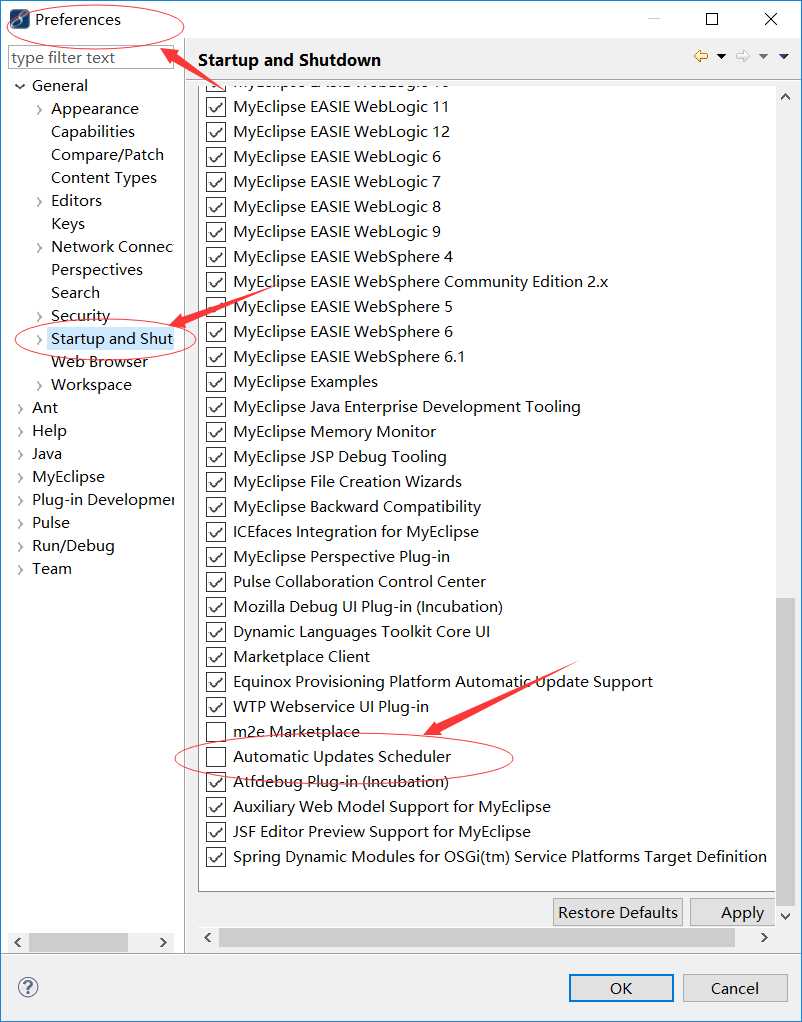This screenshot has width=802, height=1022.
Task: Expand the MyEclipse preferences node
Action: 20,478
